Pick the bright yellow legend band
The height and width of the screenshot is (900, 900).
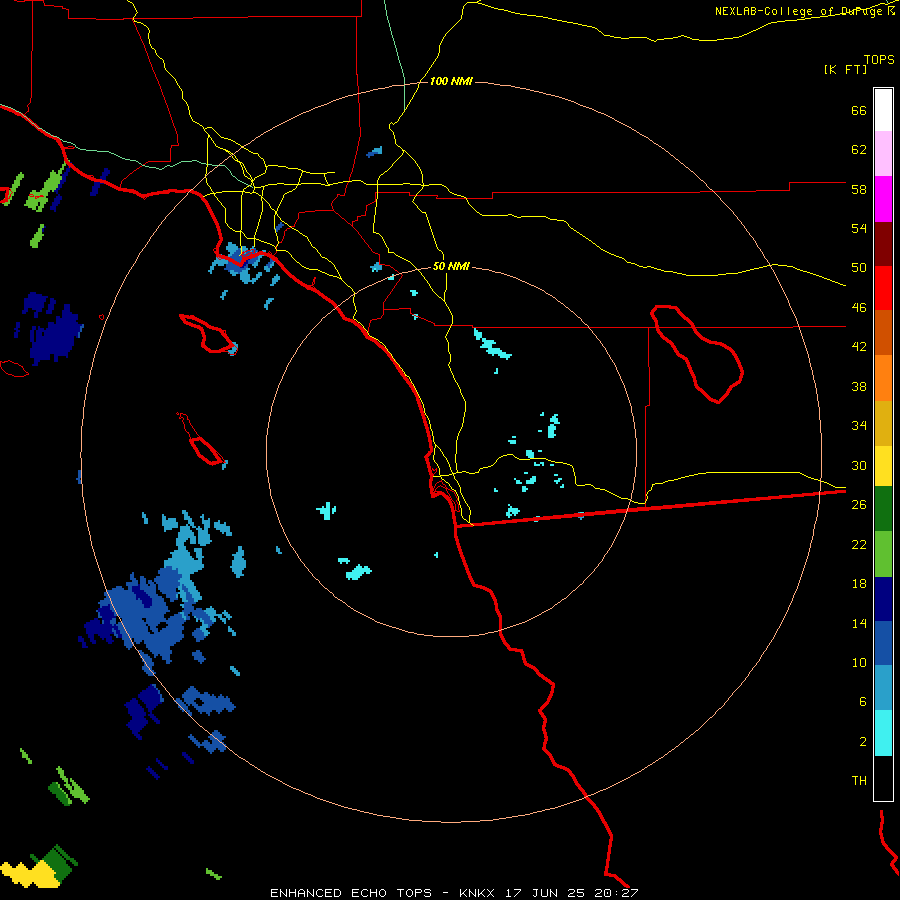883,466
